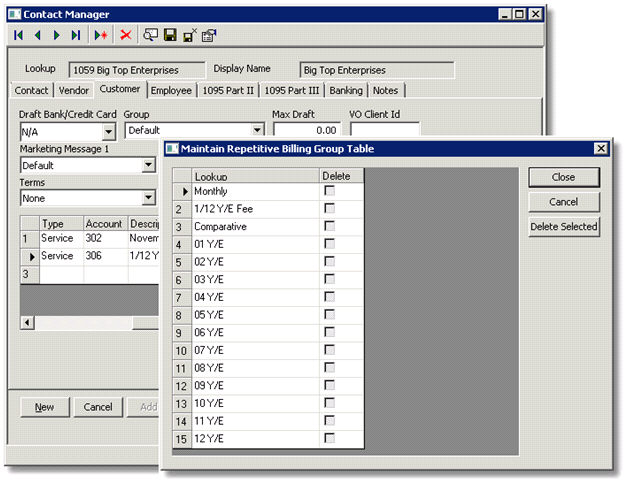The image size is (628, 485).
Task: Click the save floppy disk icon
Action: tap(170, 35)
